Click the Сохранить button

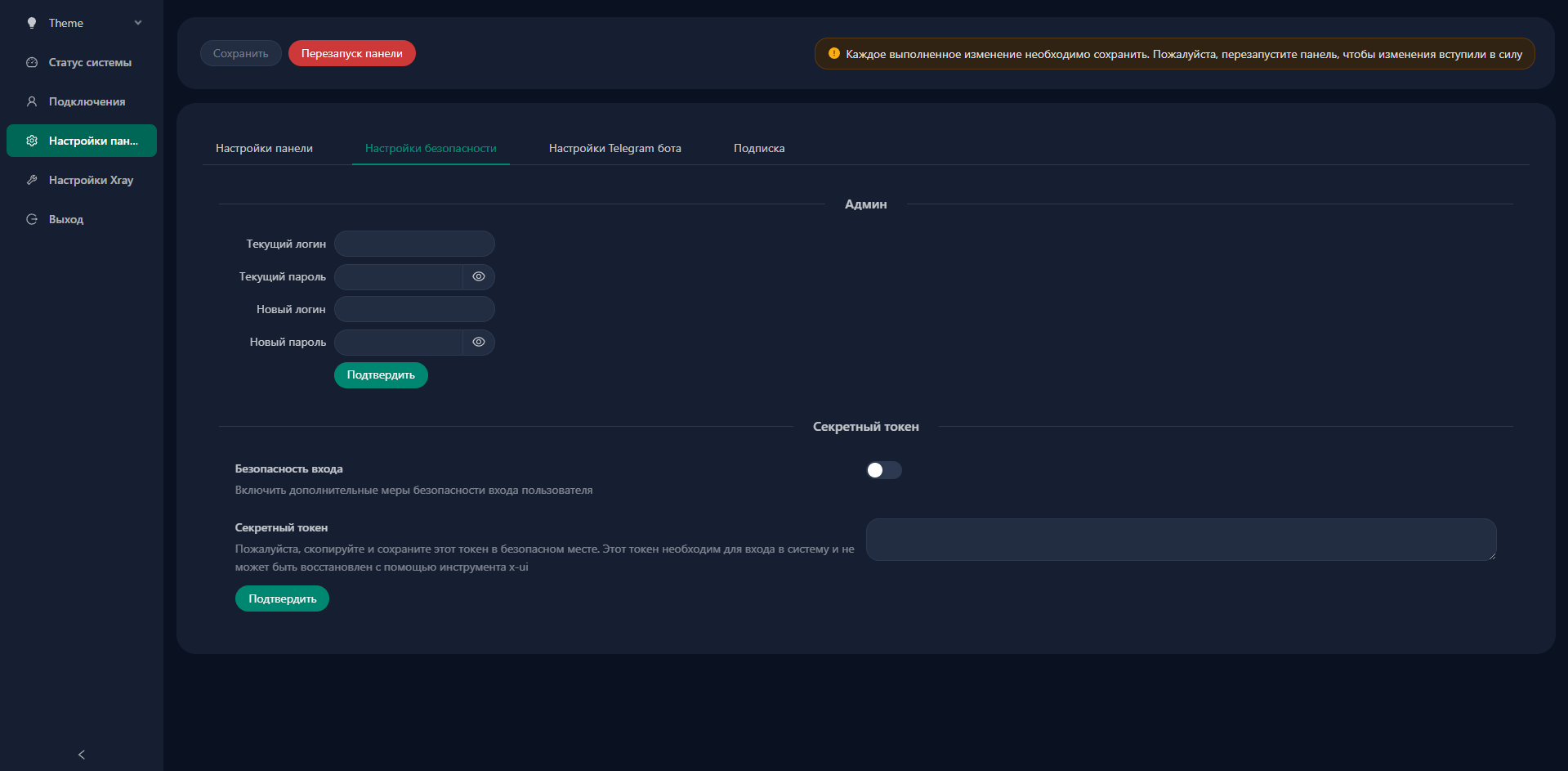pyautogui.click(x=240, y=53)
